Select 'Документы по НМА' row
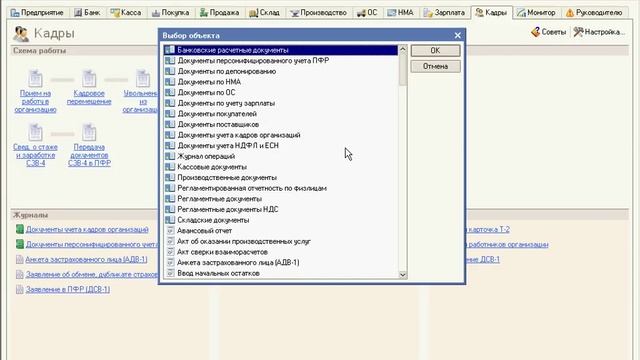This screenshot has height=360, width=640. click(x=281, y=82)
